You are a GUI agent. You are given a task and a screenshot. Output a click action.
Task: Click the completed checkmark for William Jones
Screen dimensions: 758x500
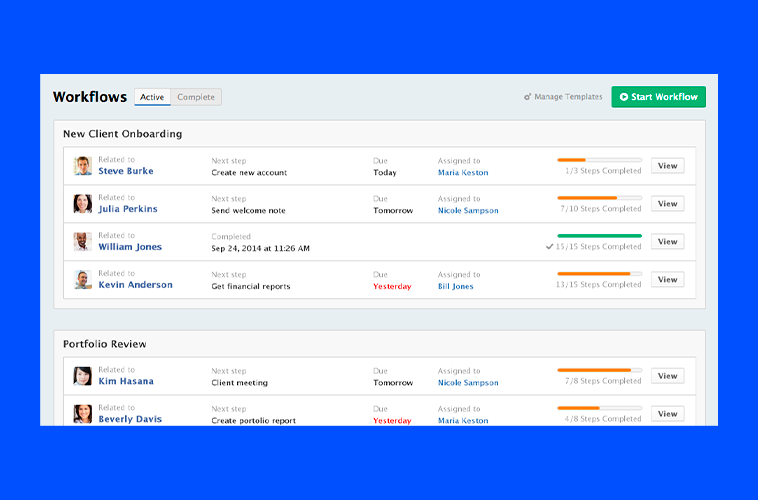click(550, 246)
